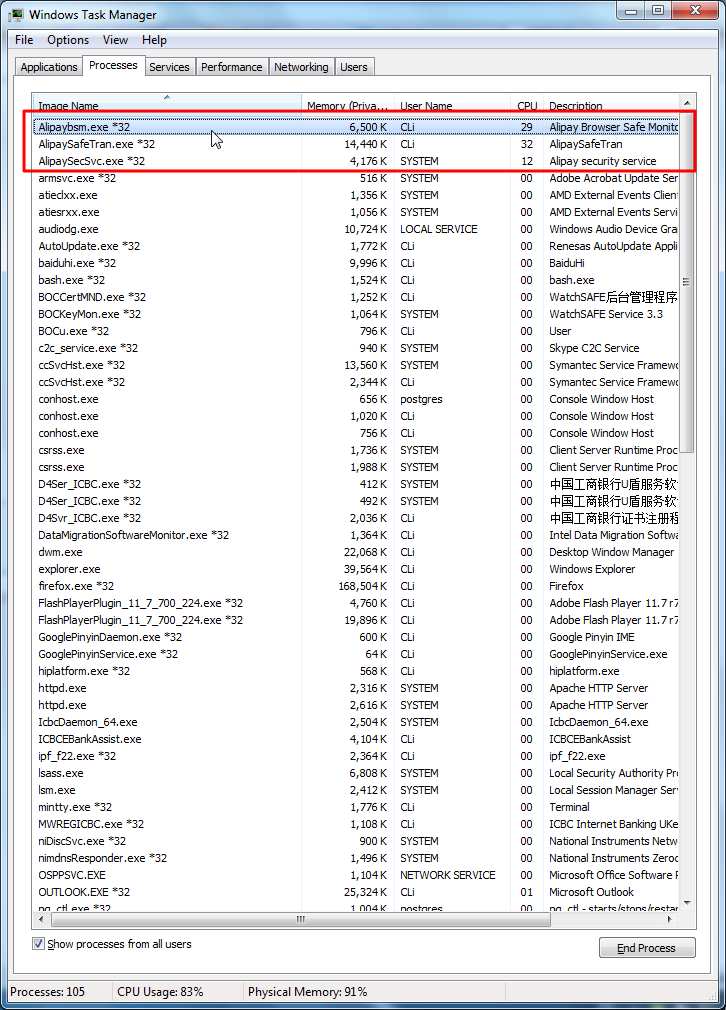Click the vertical scrollbar thumb
The width and height of the screenshot is (726, 1010).
tap(687, 281)
